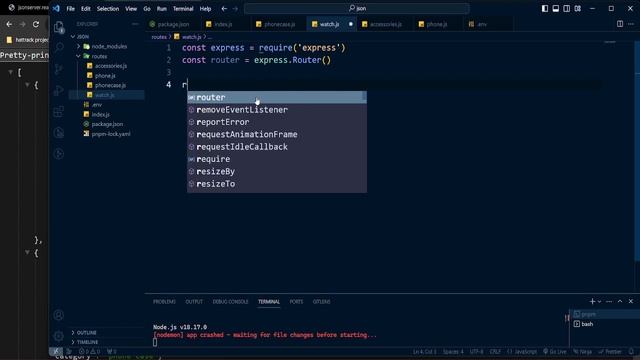Switch to the Problems panel tab

164,302
